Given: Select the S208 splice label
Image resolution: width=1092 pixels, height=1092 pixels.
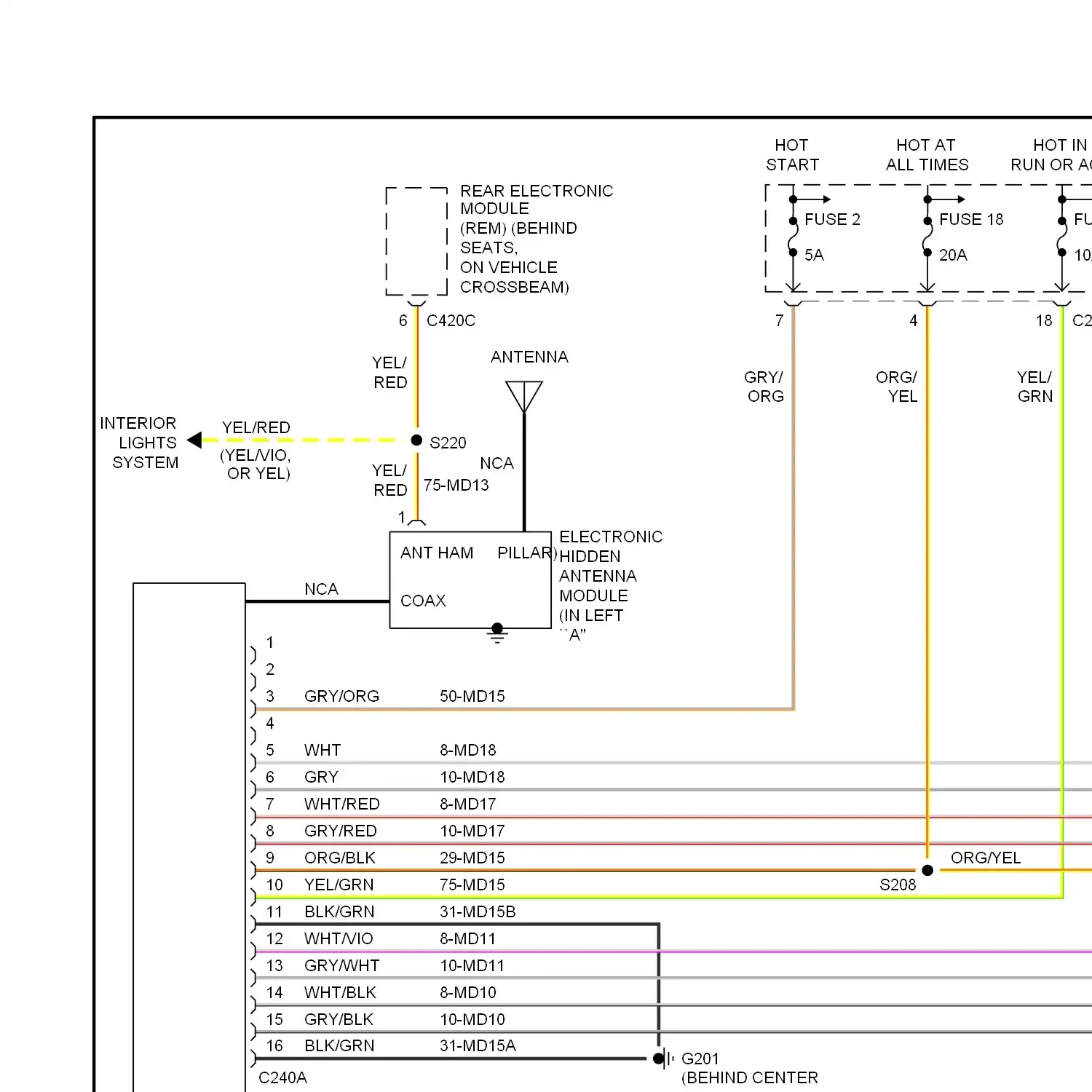Looking at the screenshot, I should [898, 885].
